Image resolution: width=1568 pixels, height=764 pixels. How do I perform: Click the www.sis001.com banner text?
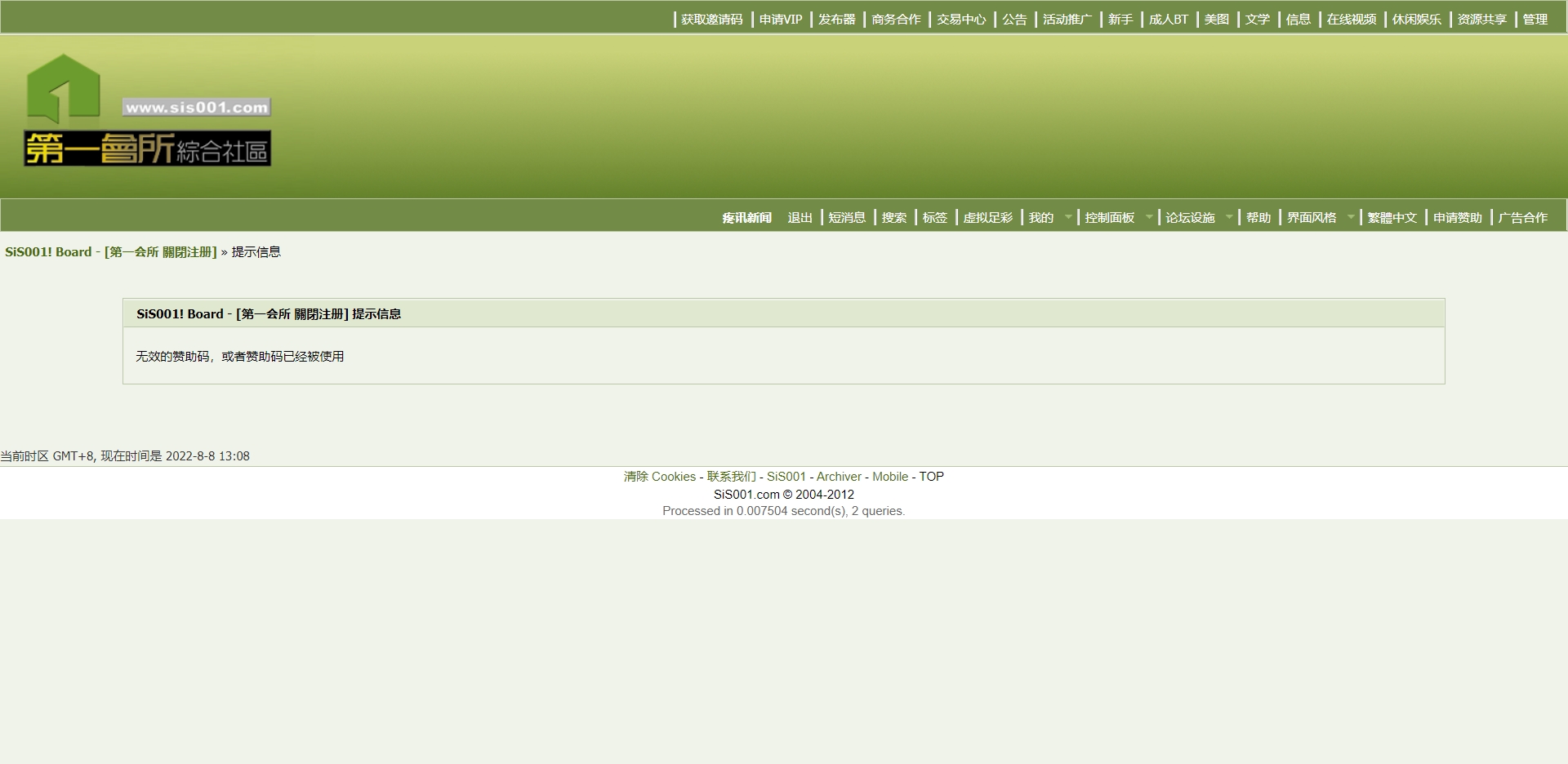click(197, 107)
